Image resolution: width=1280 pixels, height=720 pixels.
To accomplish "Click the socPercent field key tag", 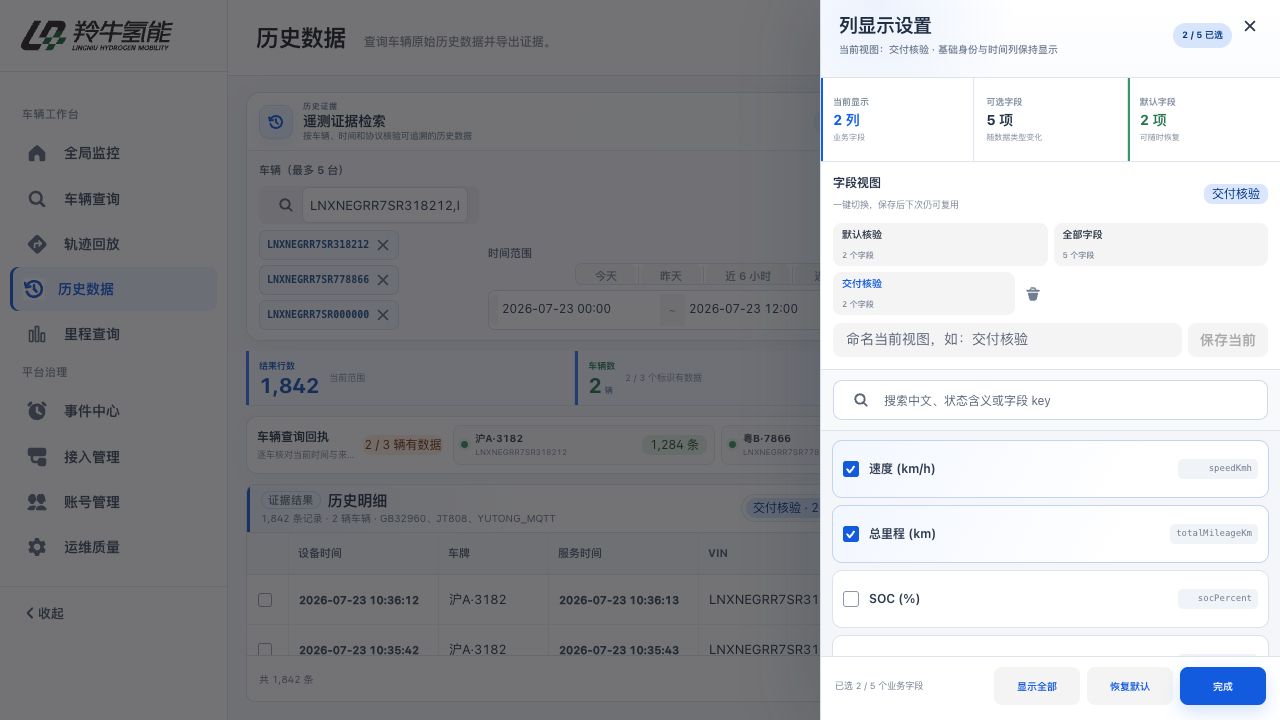I will 1218,598.
